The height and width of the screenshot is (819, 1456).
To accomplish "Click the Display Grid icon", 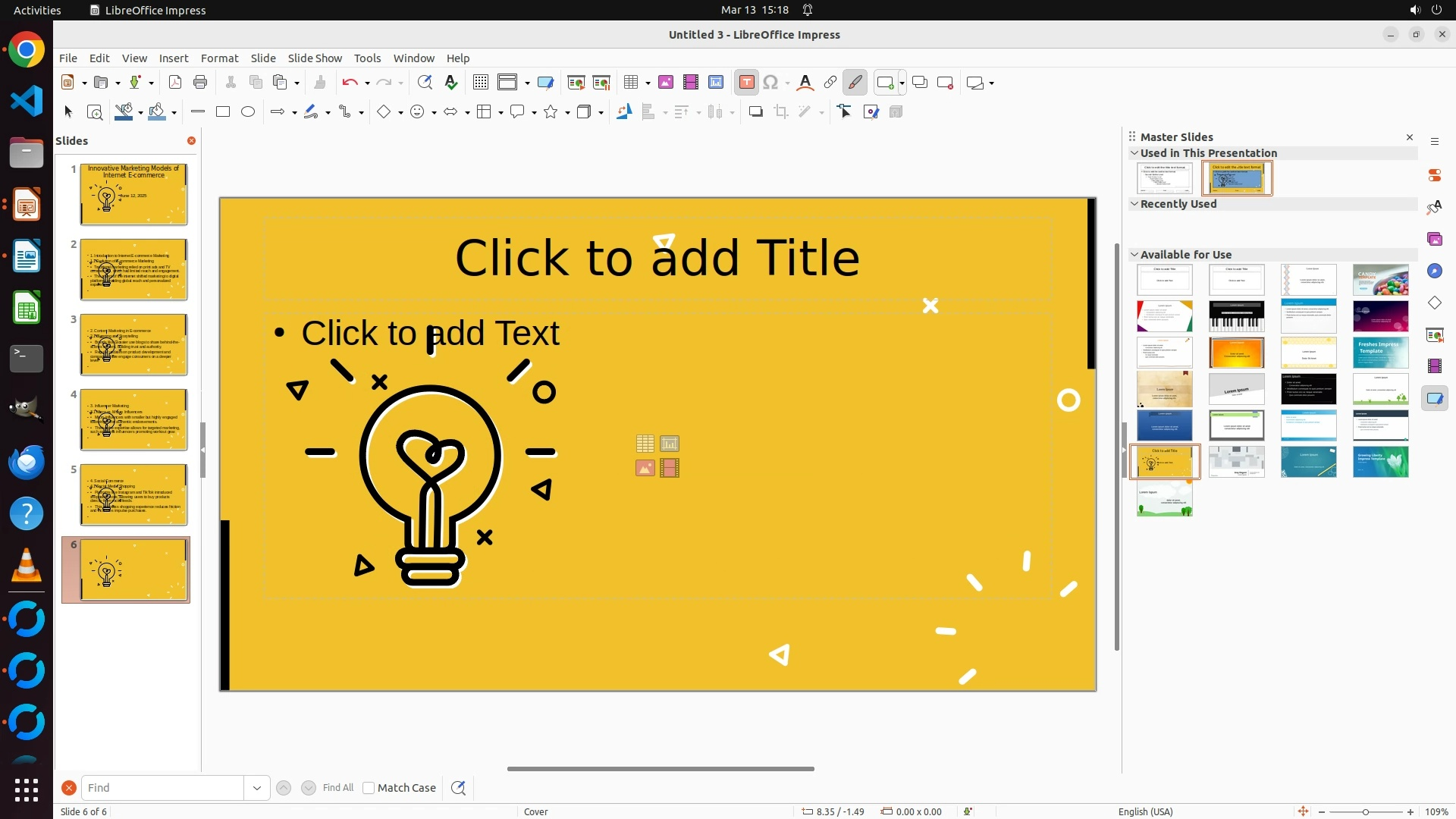I will [481, 83].
